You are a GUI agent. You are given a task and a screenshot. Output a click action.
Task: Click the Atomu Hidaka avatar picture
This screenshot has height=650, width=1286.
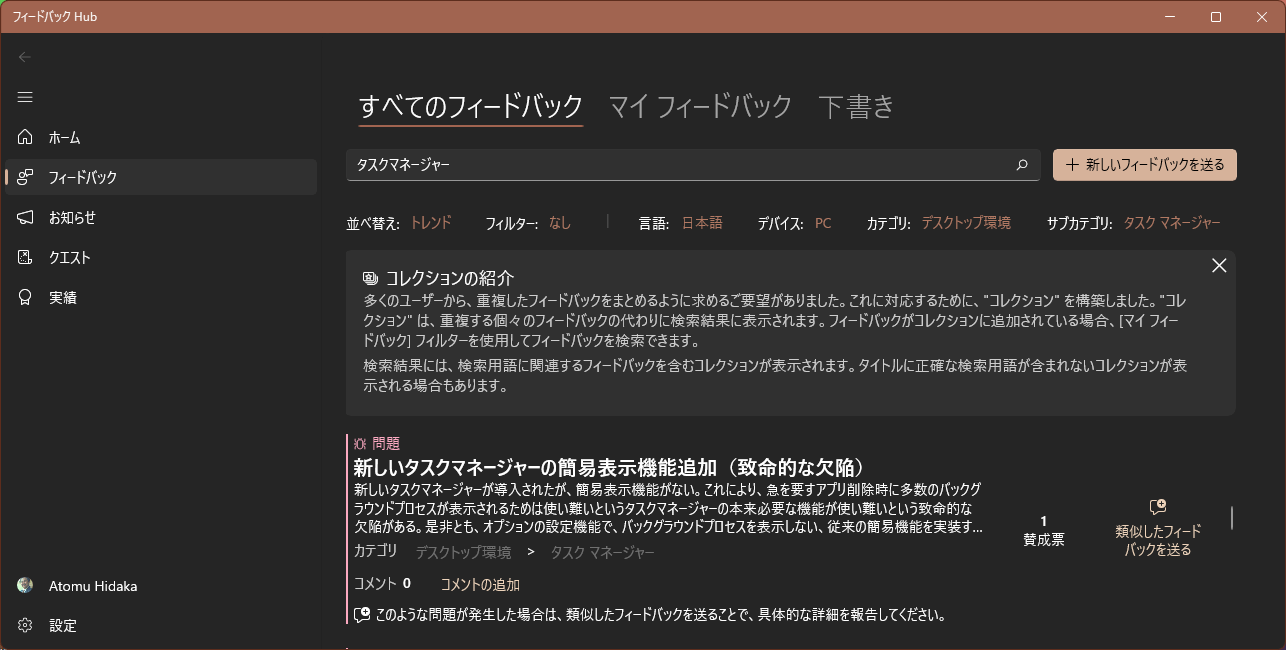pyautogui.click(x=25, y=585)
